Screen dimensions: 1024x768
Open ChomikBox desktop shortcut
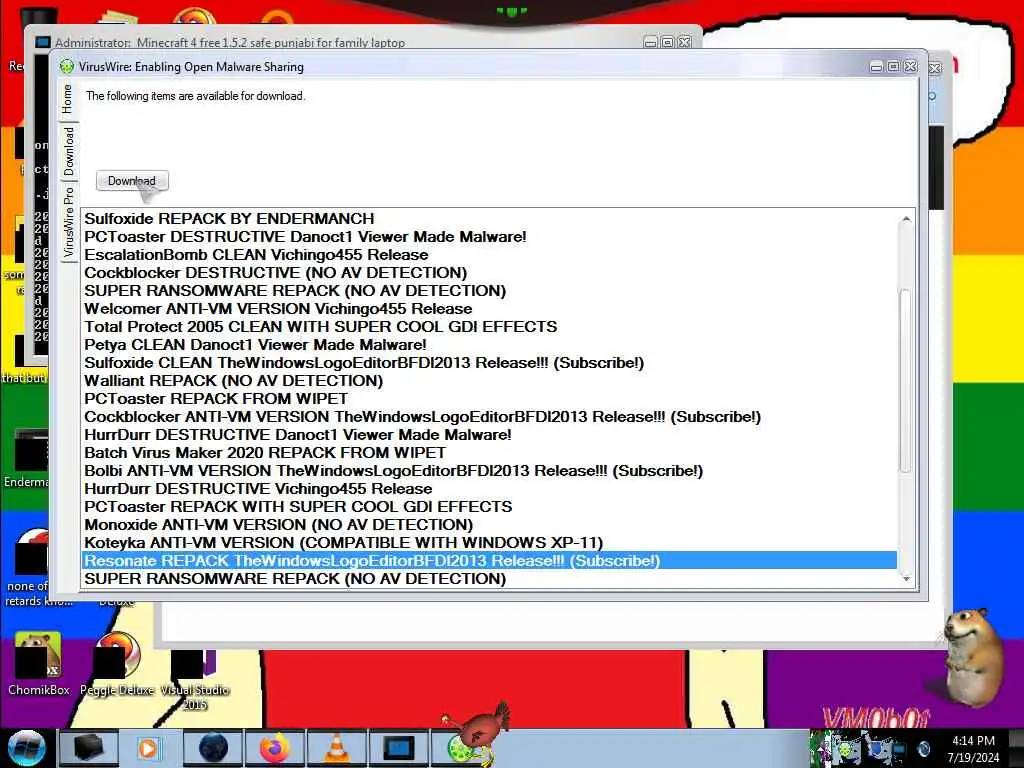(x=38, y=665)
